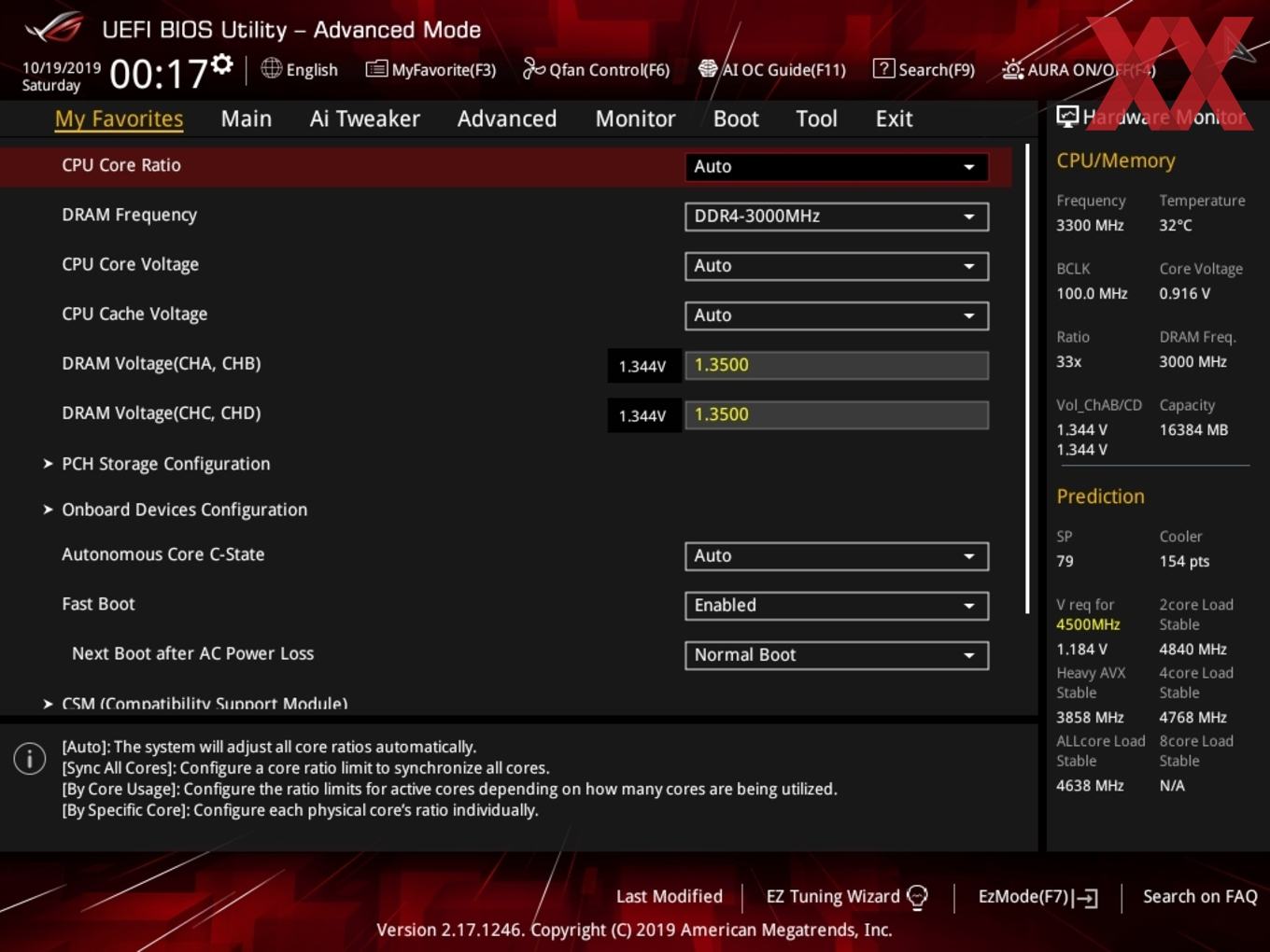Click EzMode(F7) exit arrow icon
The height and width of the screenshot is (952, 1270).
[x=1085, y=898]
